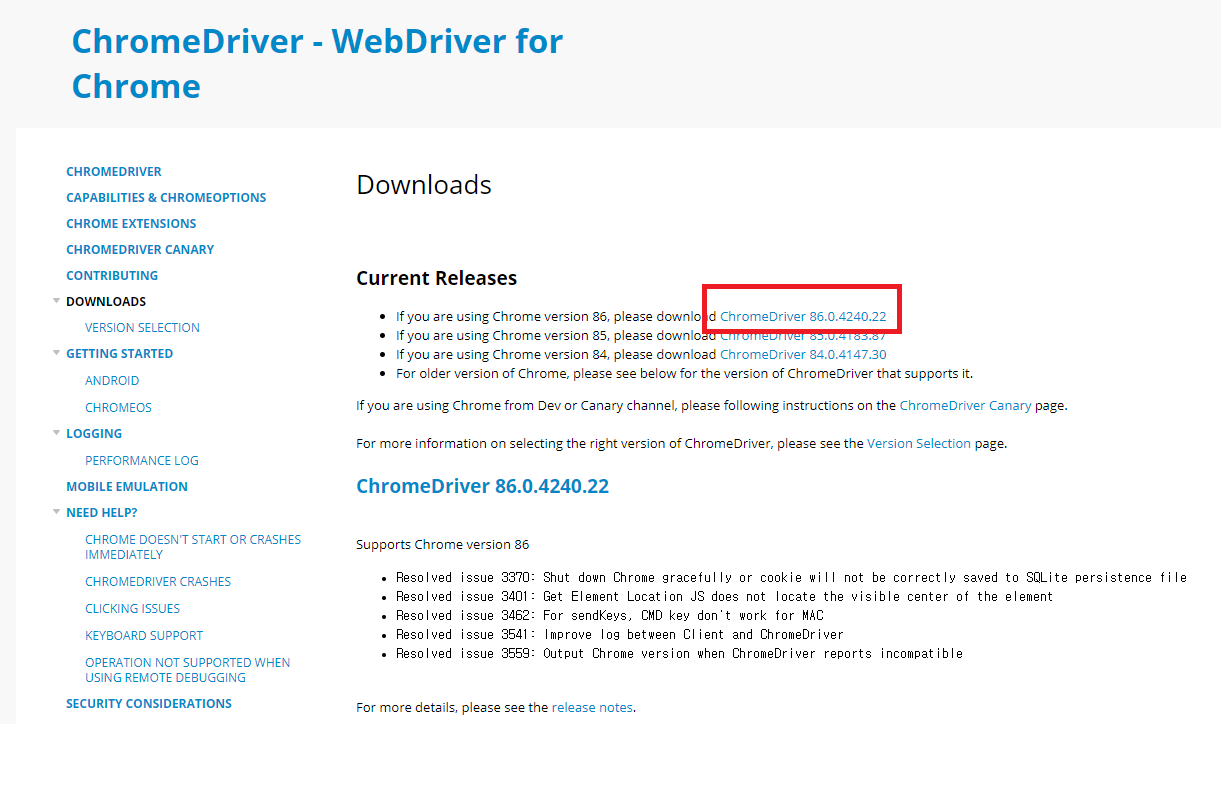Open the ANDROID subpage
This screenshot has height=785, width=1221.
click(x=112, y=381)
